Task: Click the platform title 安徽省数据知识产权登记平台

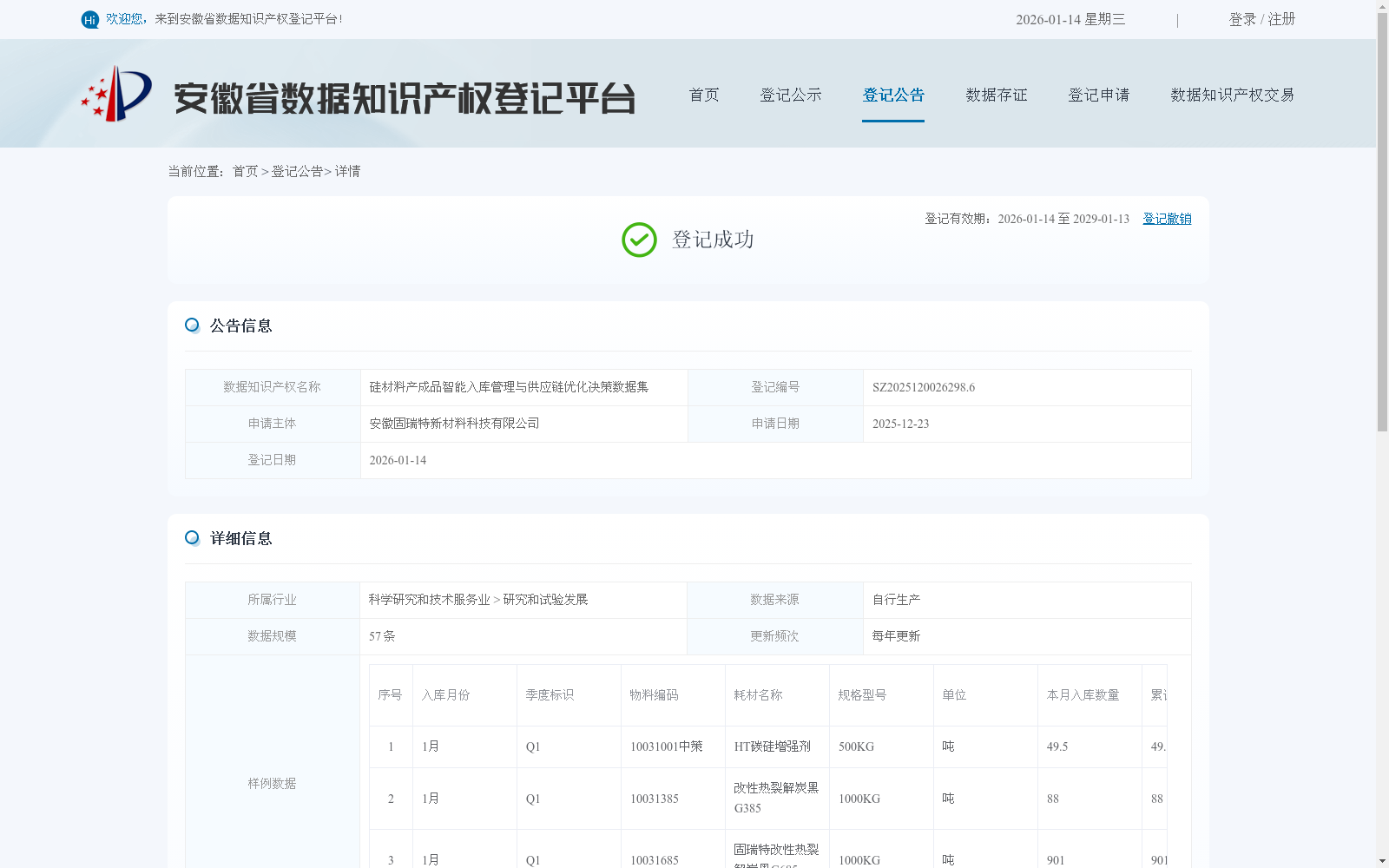Action: [x=405, y=98]
